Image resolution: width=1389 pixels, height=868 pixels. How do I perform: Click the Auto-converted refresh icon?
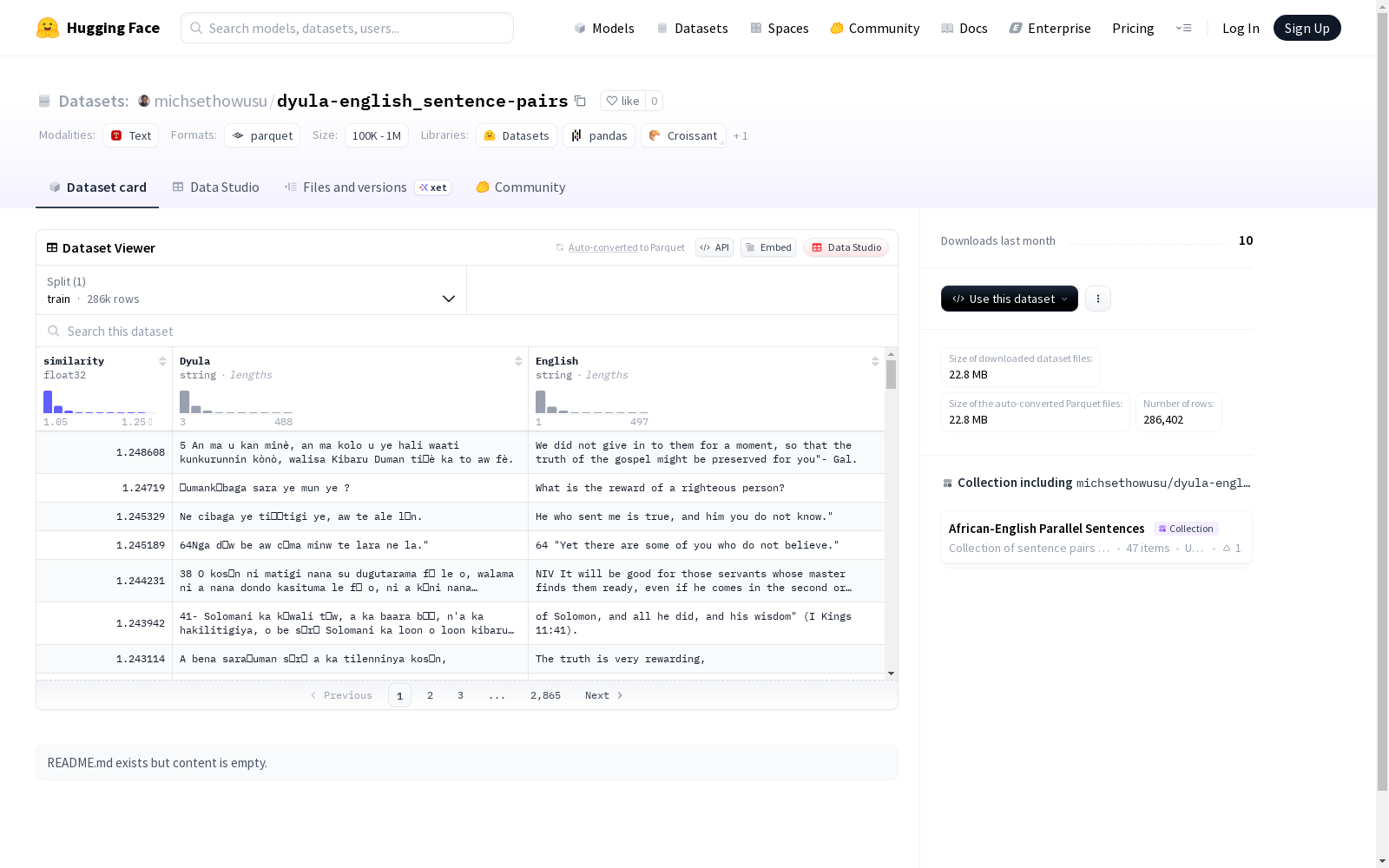tap(560, 247)
